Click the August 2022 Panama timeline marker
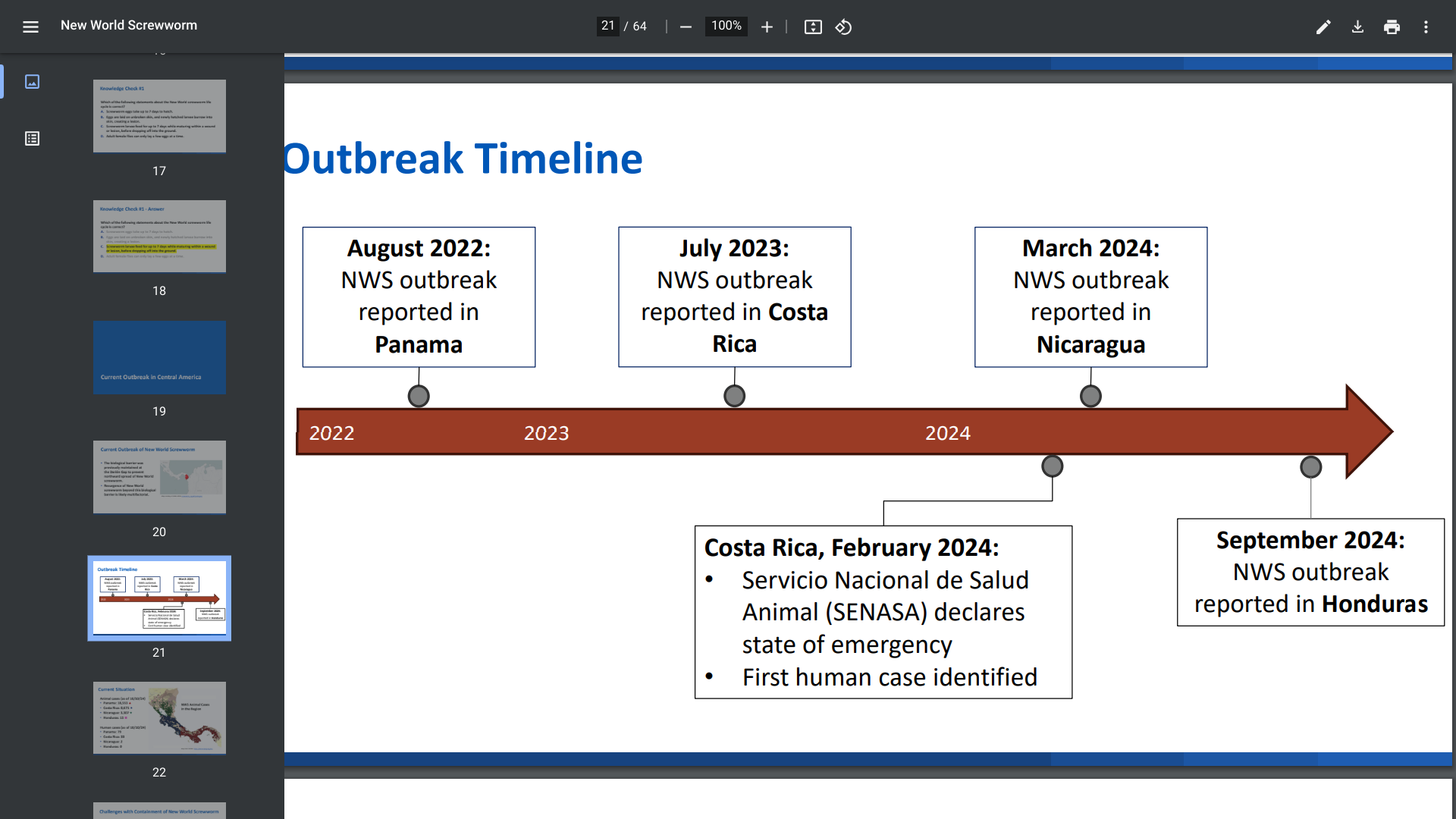 419,396
